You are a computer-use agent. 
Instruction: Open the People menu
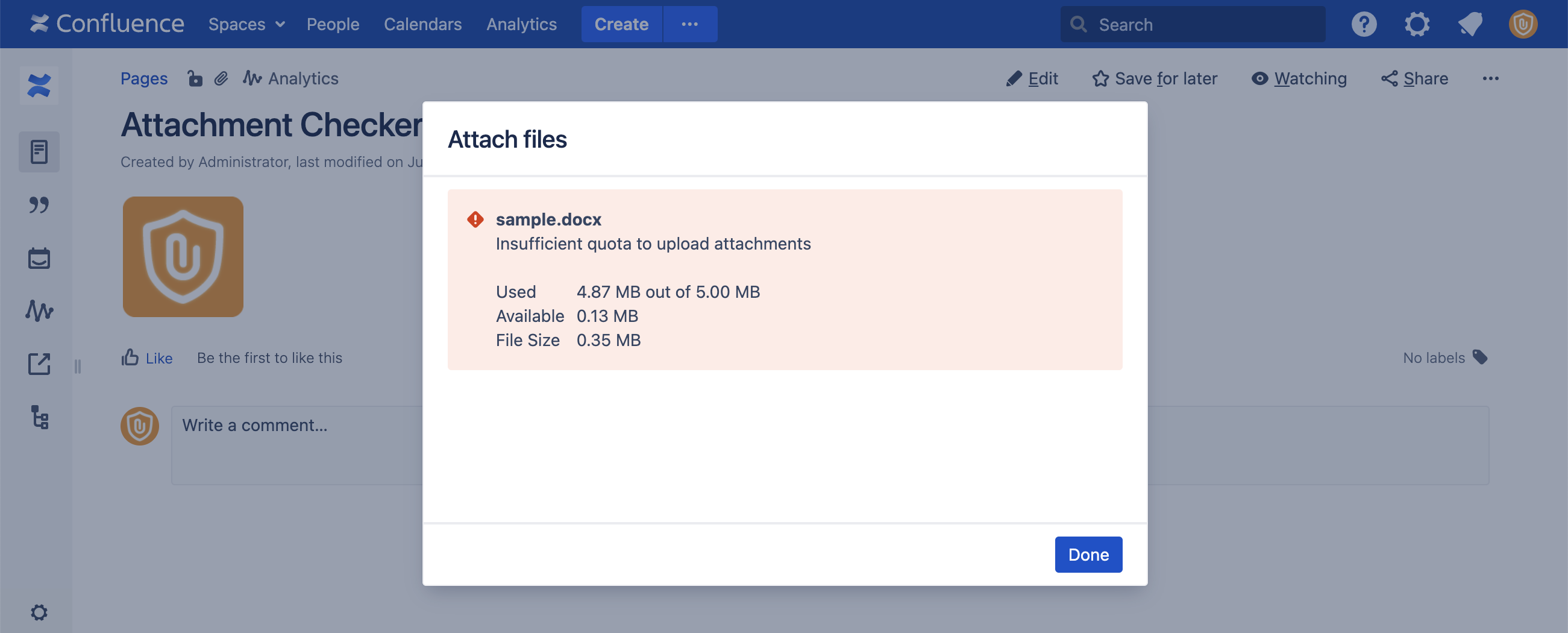[333, 24]
